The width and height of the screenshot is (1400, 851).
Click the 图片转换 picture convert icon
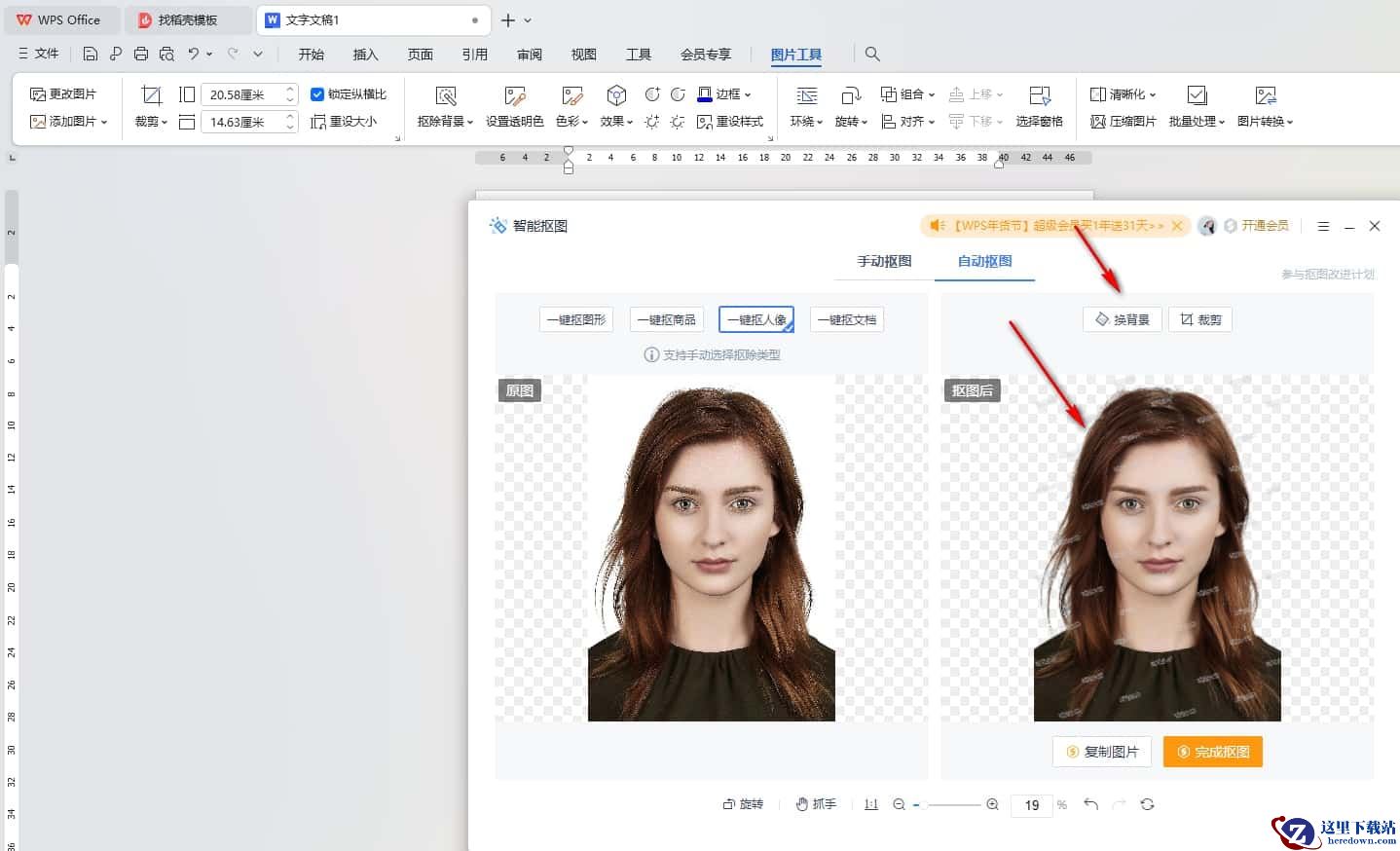click(1266, 94)
